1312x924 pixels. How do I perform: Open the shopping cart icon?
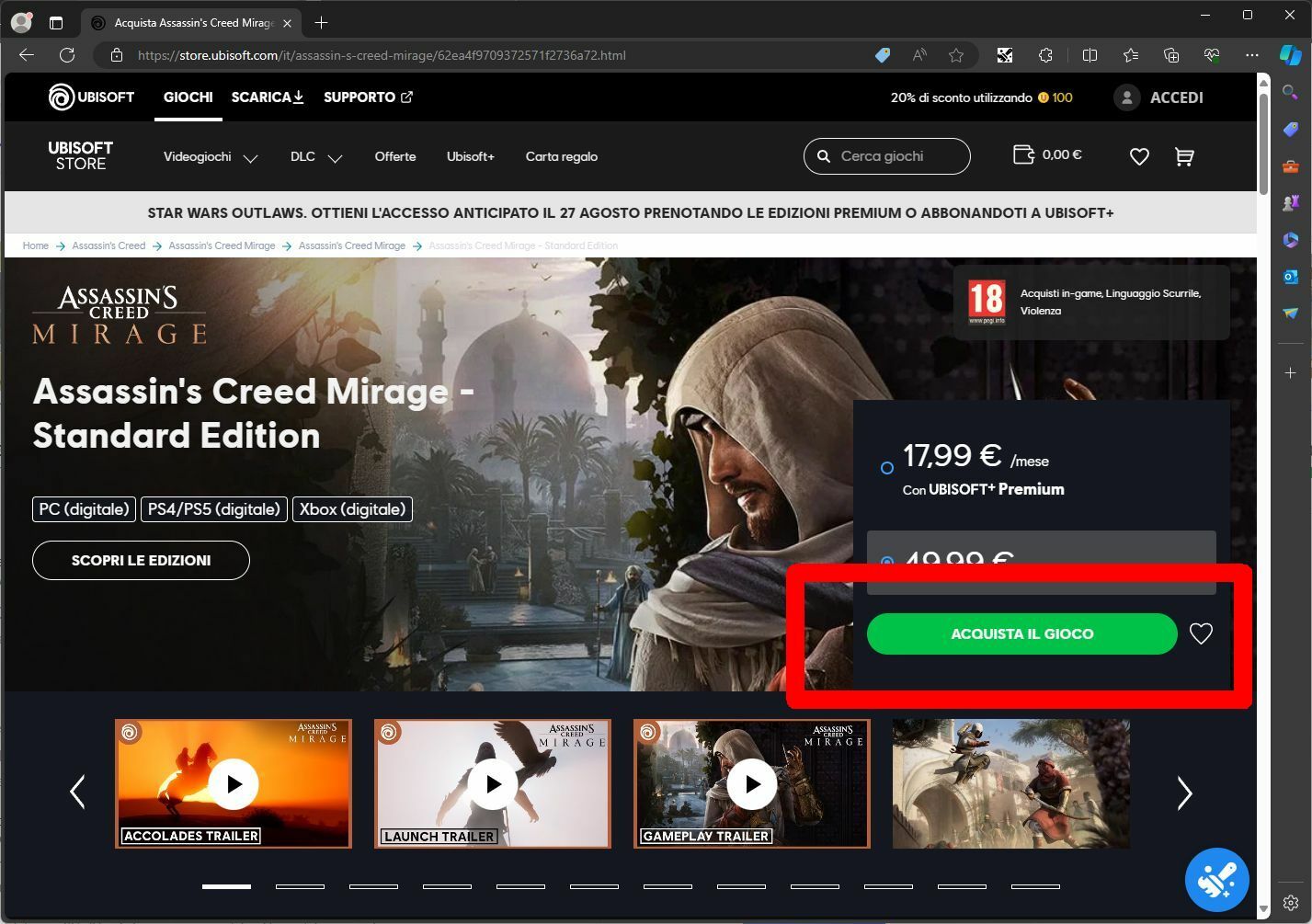click(1184, 156)
